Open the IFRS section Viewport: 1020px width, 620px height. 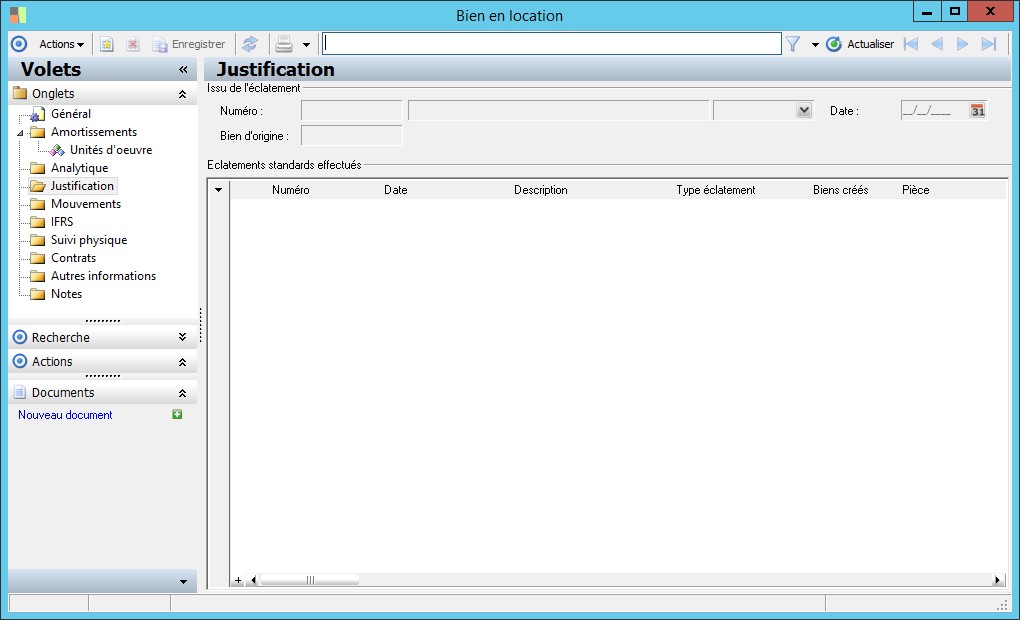62,222
